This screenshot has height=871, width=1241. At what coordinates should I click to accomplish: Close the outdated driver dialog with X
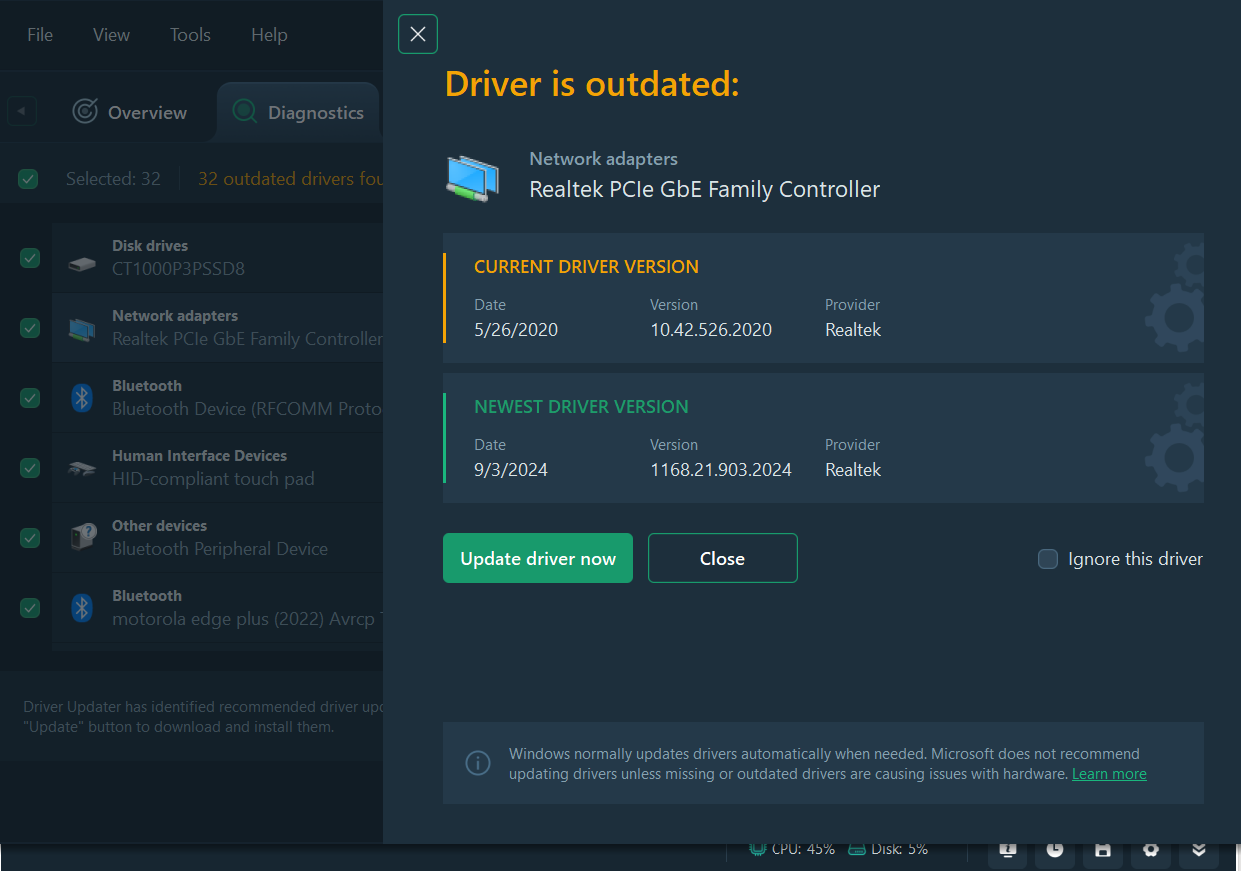coord(418,35)
